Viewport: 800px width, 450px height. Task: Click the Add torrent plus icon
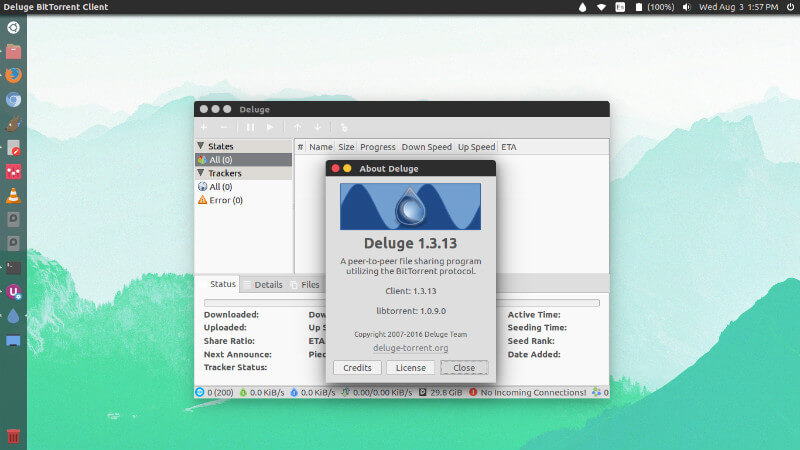click(204, 127)
